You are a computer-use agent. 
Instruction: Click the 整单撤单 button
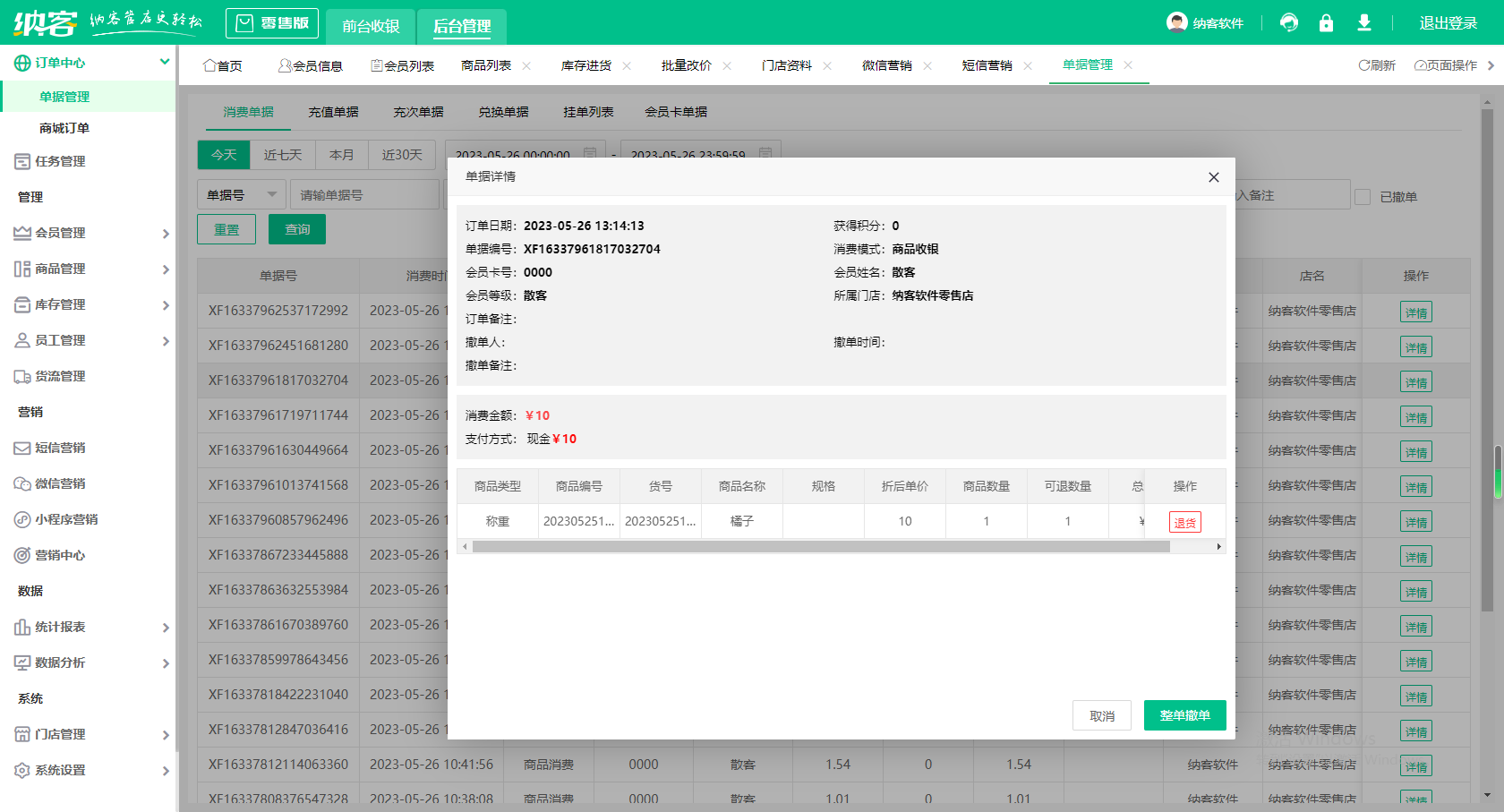click(x=1184, y=715)
